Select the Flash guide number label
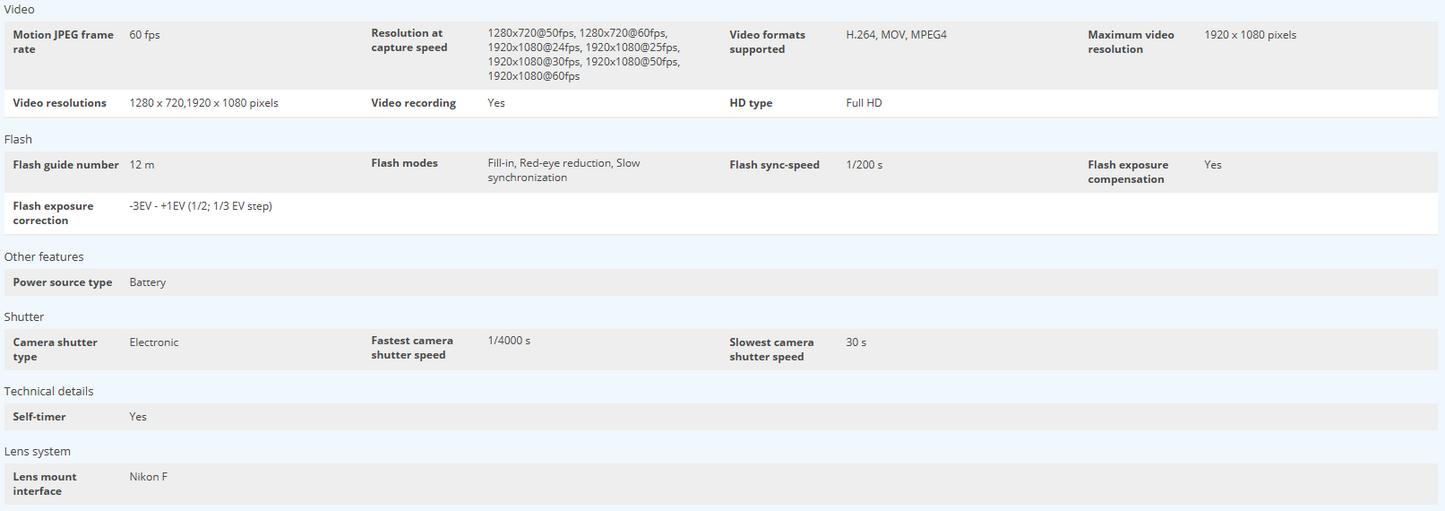The height and width of the screenshot is (511, 1445). (66, 165)
